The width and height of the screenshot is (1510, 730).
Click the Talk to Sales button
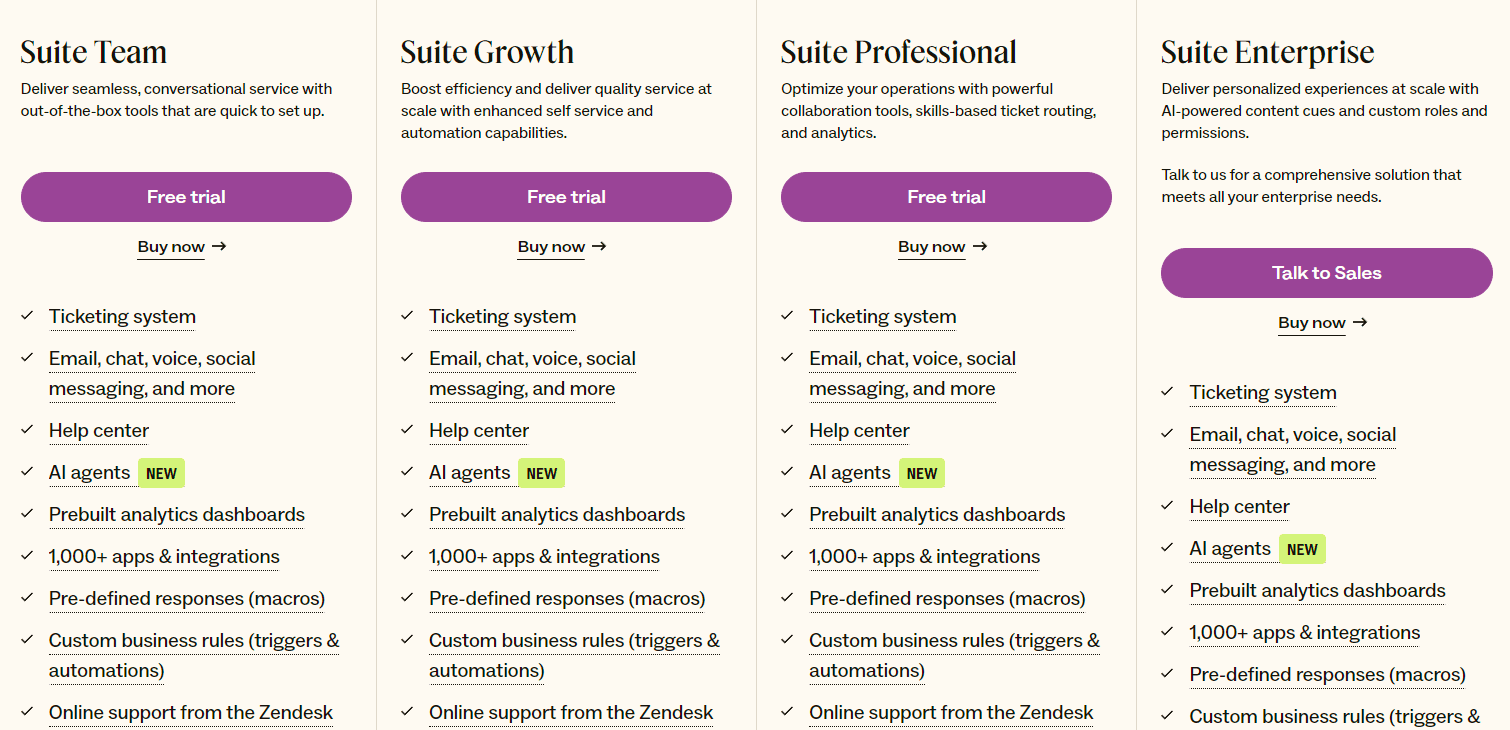(x=1326, y=272)
